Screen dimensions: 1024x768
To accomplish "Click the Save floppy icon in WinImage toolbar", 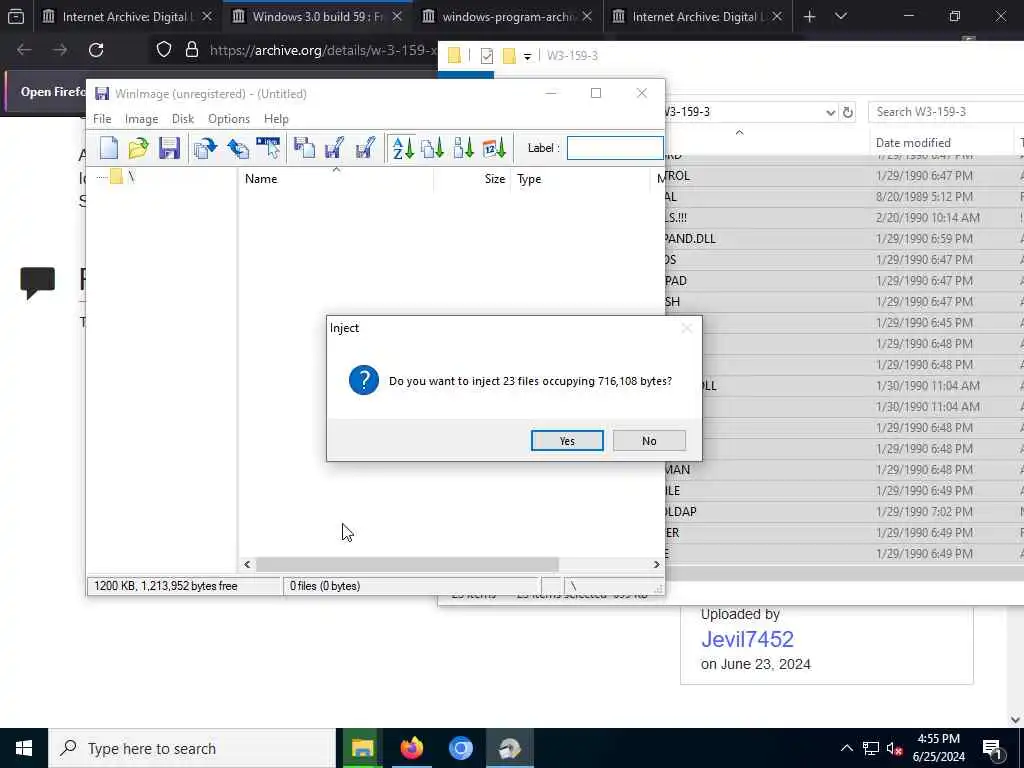I will coord(169,148).
